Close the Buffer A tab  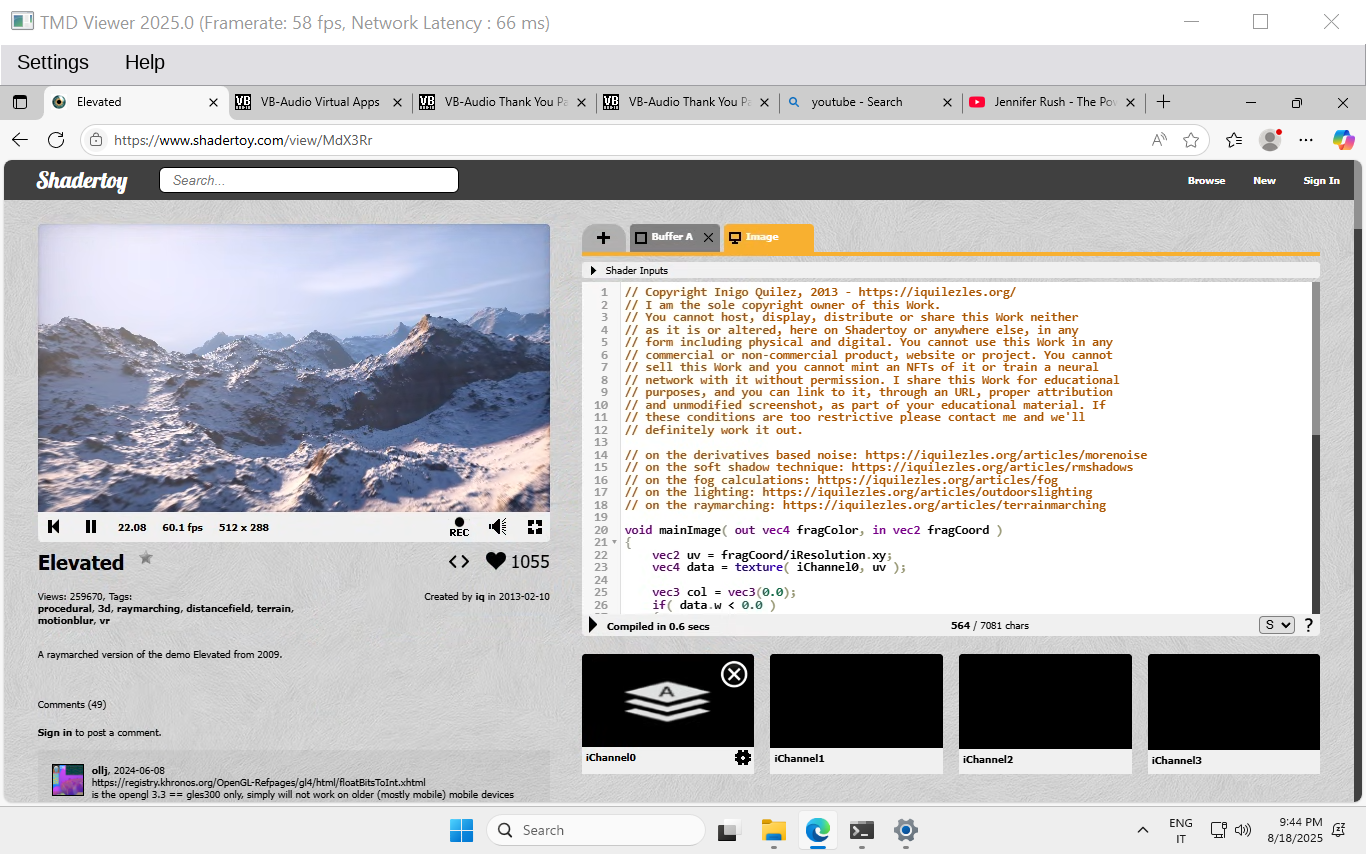(708, 238)
